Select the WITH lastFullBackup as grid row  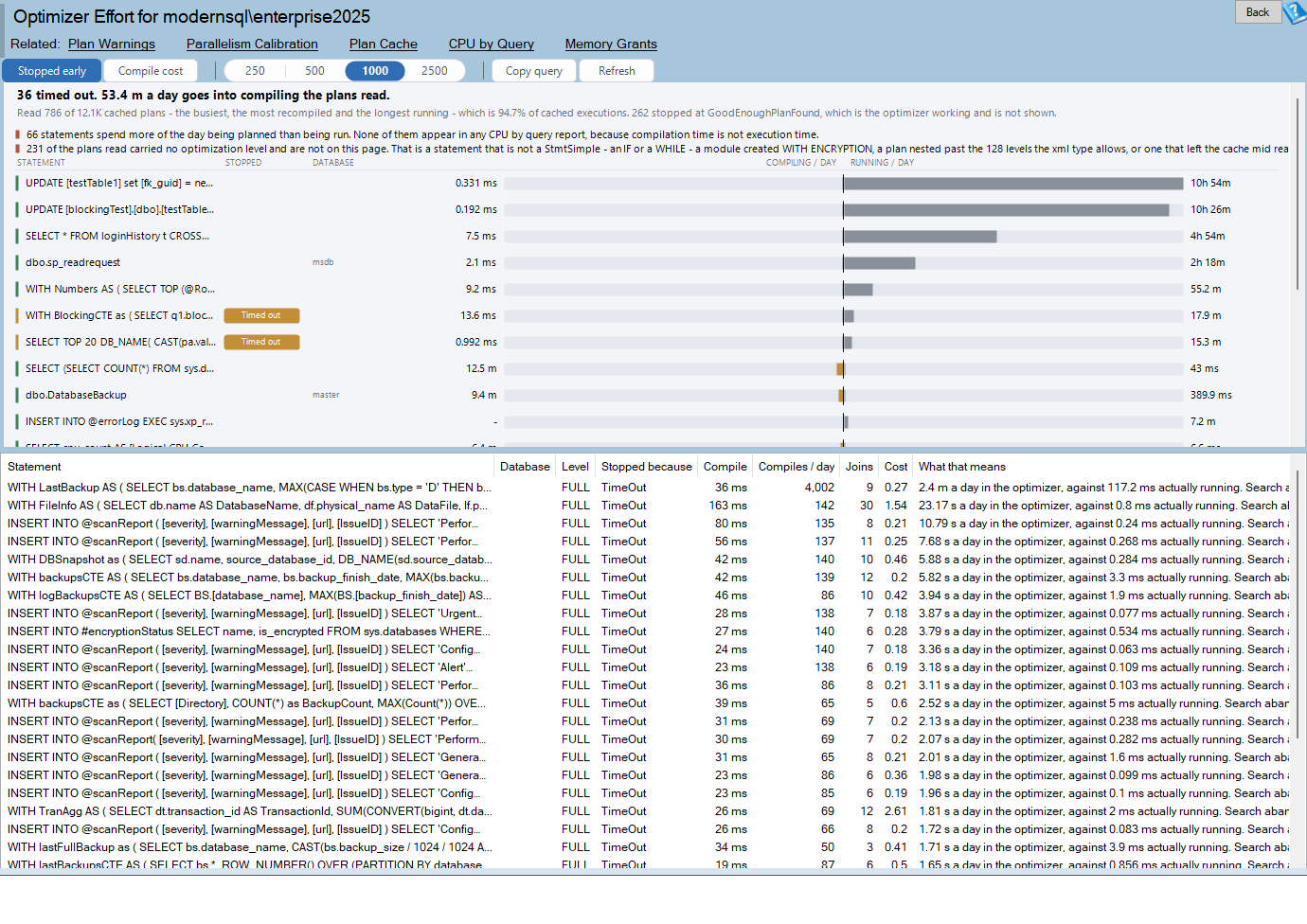pos(647,847)
